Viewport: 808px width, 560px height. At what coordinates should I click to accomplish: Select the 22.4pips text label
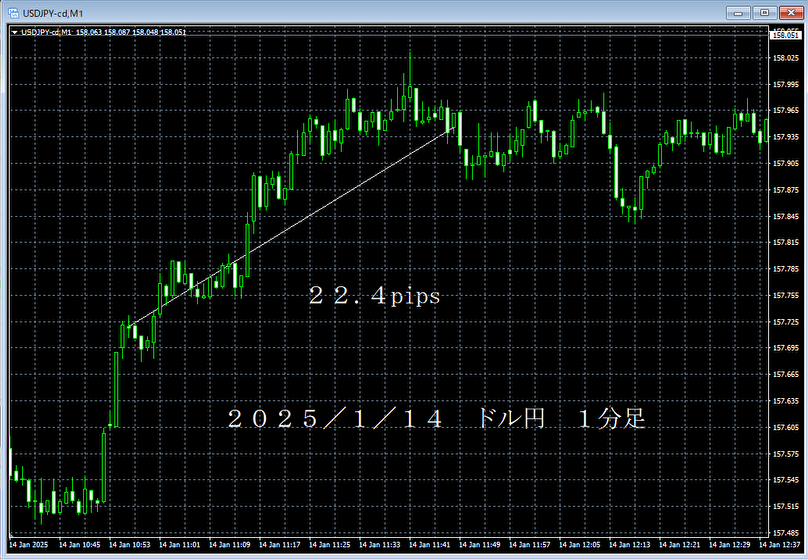[x=374, y=296]
